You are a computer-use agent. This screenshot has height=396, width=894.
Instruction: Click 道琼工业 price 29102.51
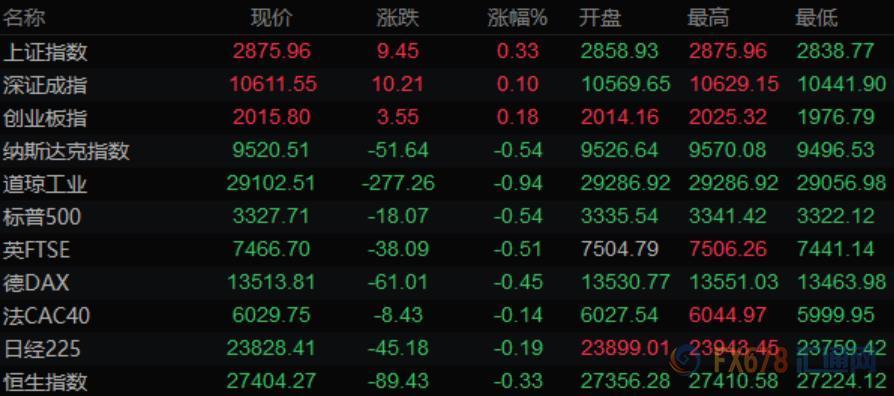(x=271, y=183)
